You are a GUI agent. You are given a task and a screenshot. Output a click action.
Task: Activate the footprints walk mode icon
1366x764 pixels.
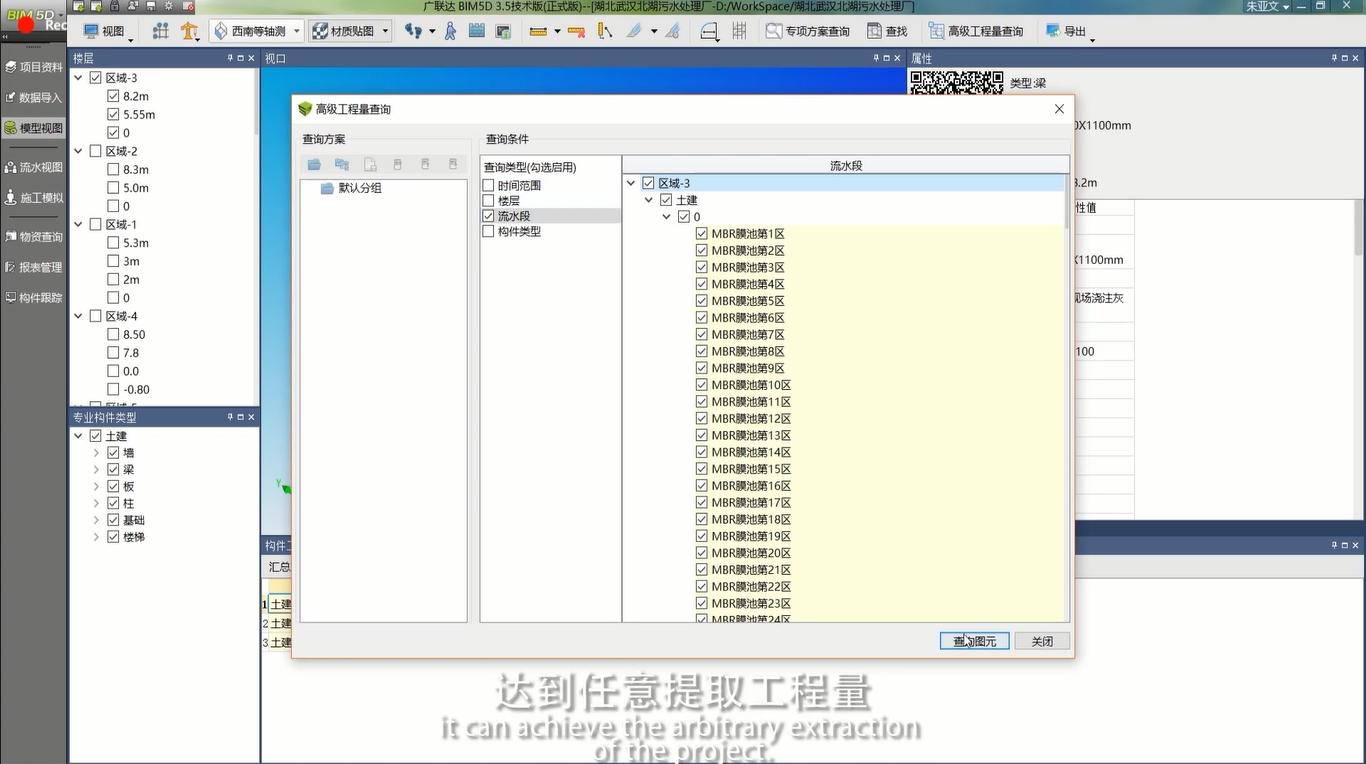coord(413,31)
